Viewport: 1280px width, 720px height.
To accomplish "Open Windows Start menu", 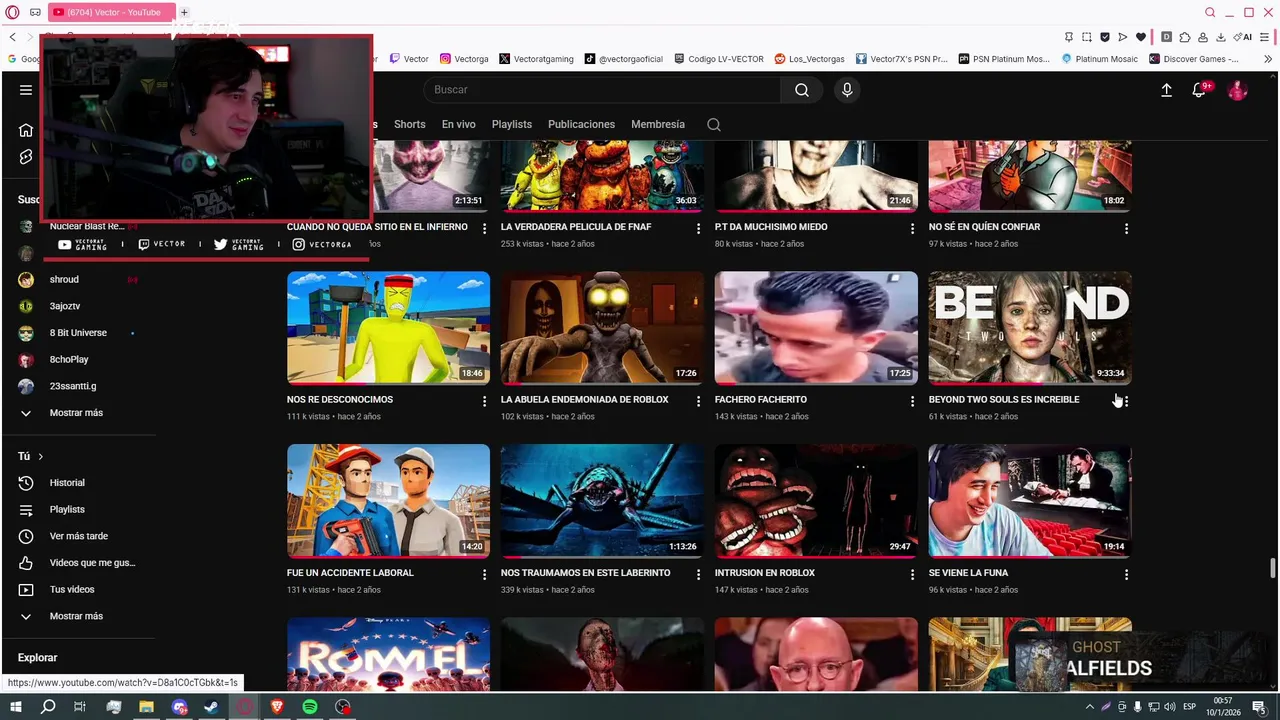I will coord(16,707).
